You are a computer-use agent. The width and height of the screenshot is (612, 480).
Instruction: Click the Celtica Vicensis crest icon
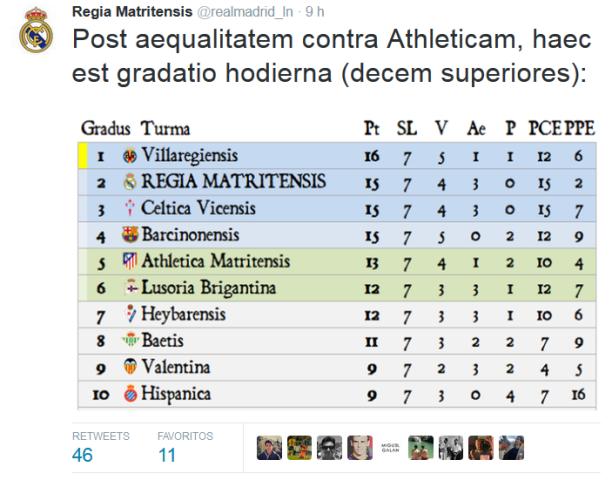(130, 208)
